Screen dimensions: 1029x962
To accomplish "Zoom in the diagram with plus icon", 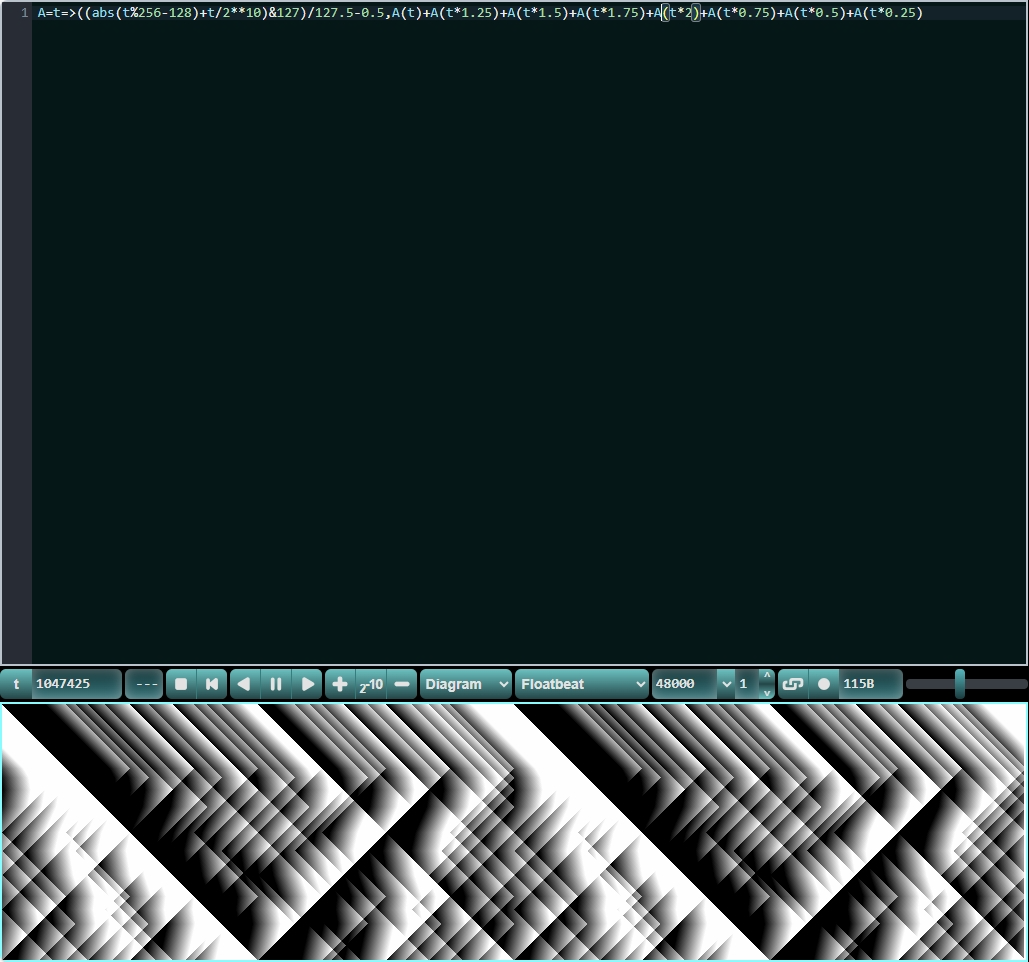I will (x=340, y=684).
